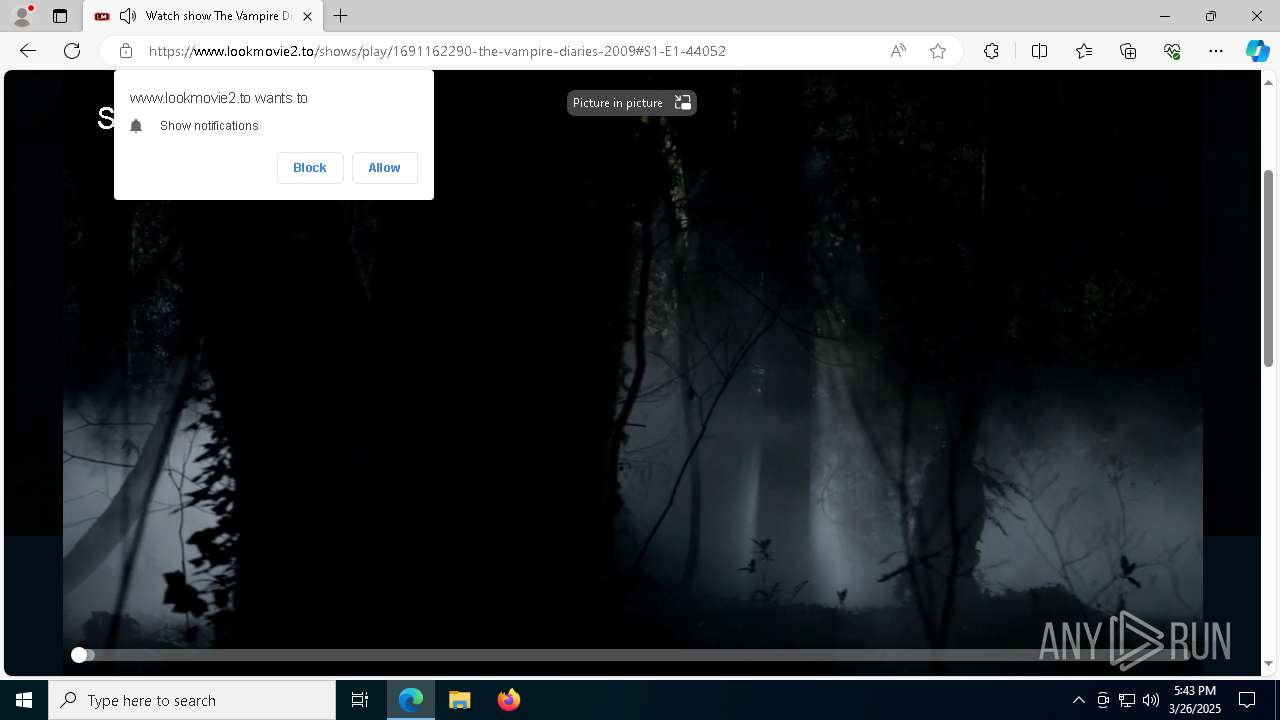Open a new tab with plus button
This screenshot has width=1280, height=720.
(341, 16)
